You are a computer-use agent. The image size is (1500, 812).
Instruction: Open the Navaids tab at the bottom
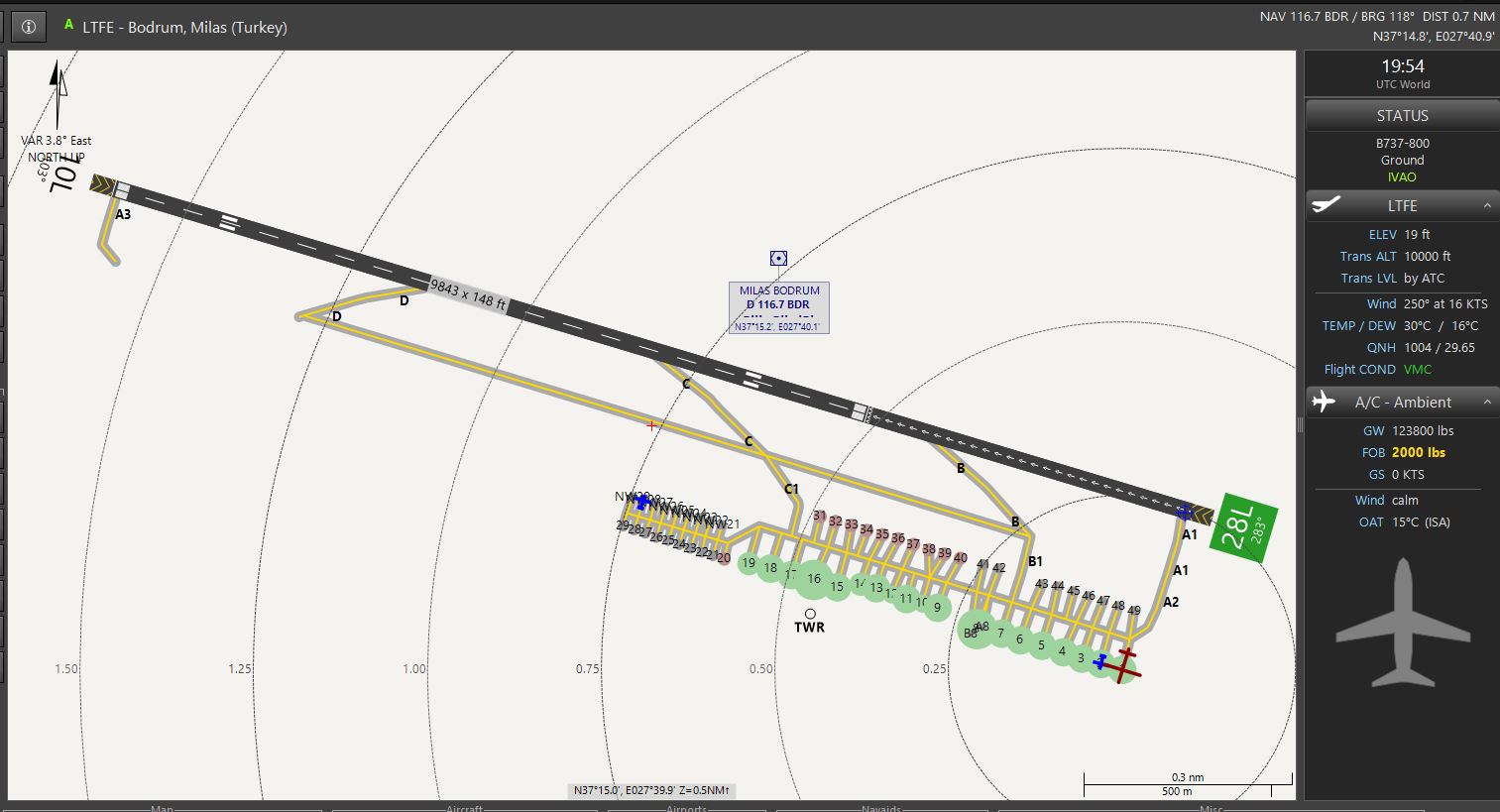tap(881, 807)
